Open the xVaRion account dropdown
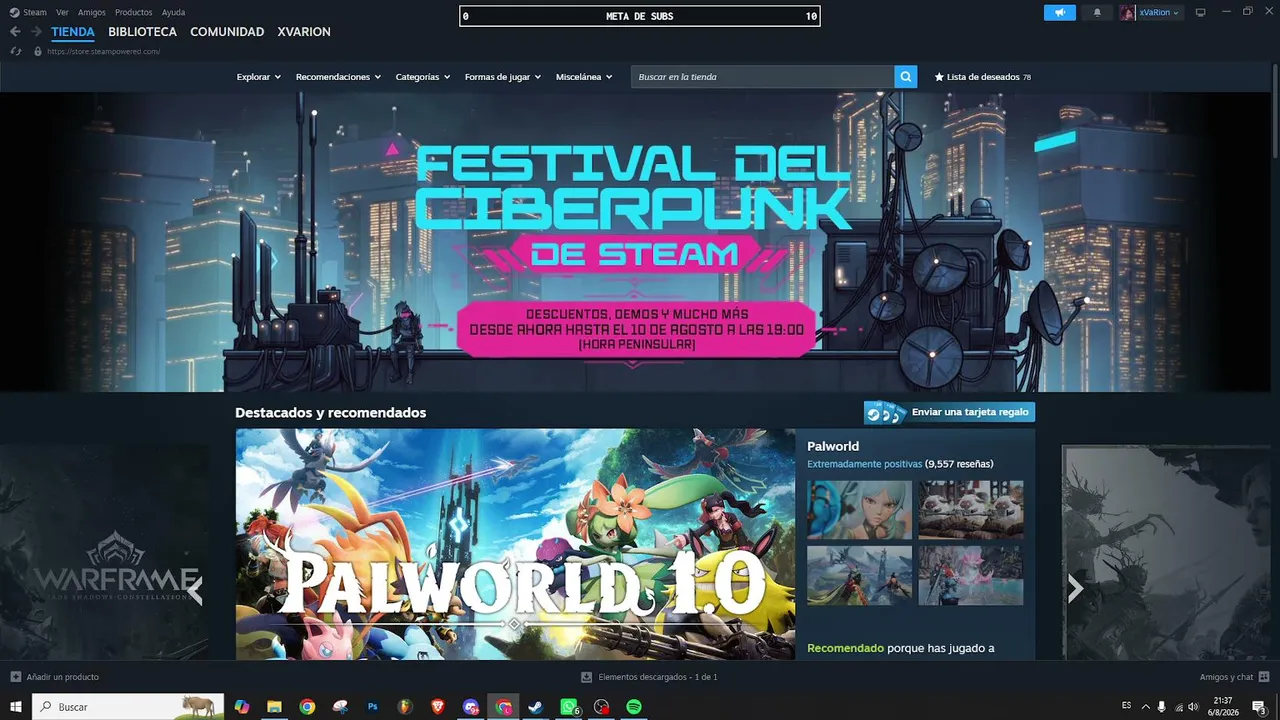Screen dimensions: 1280x720 (1160, 13)
